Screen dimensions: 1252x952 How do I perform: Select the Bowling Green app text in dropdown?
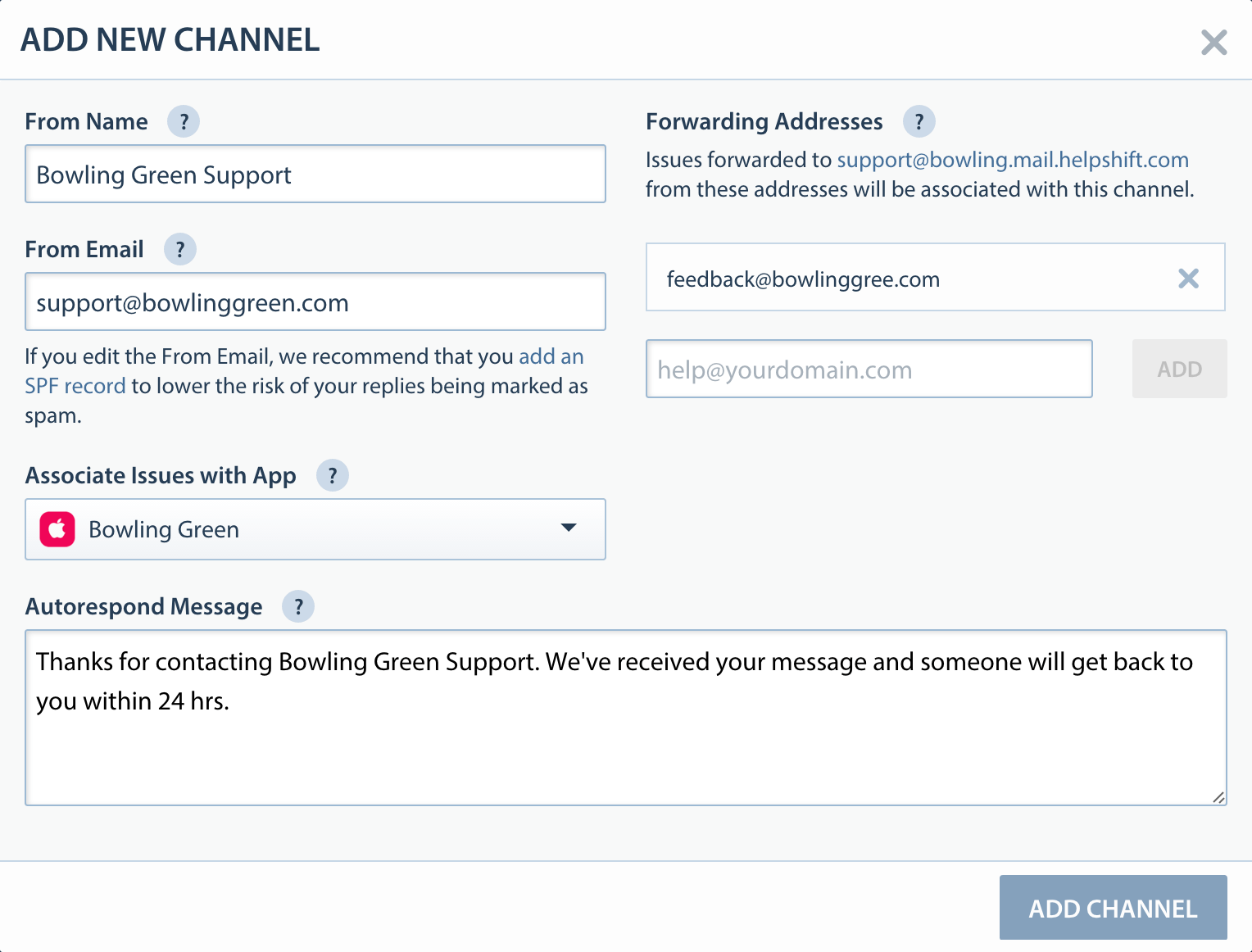point(164,530)
